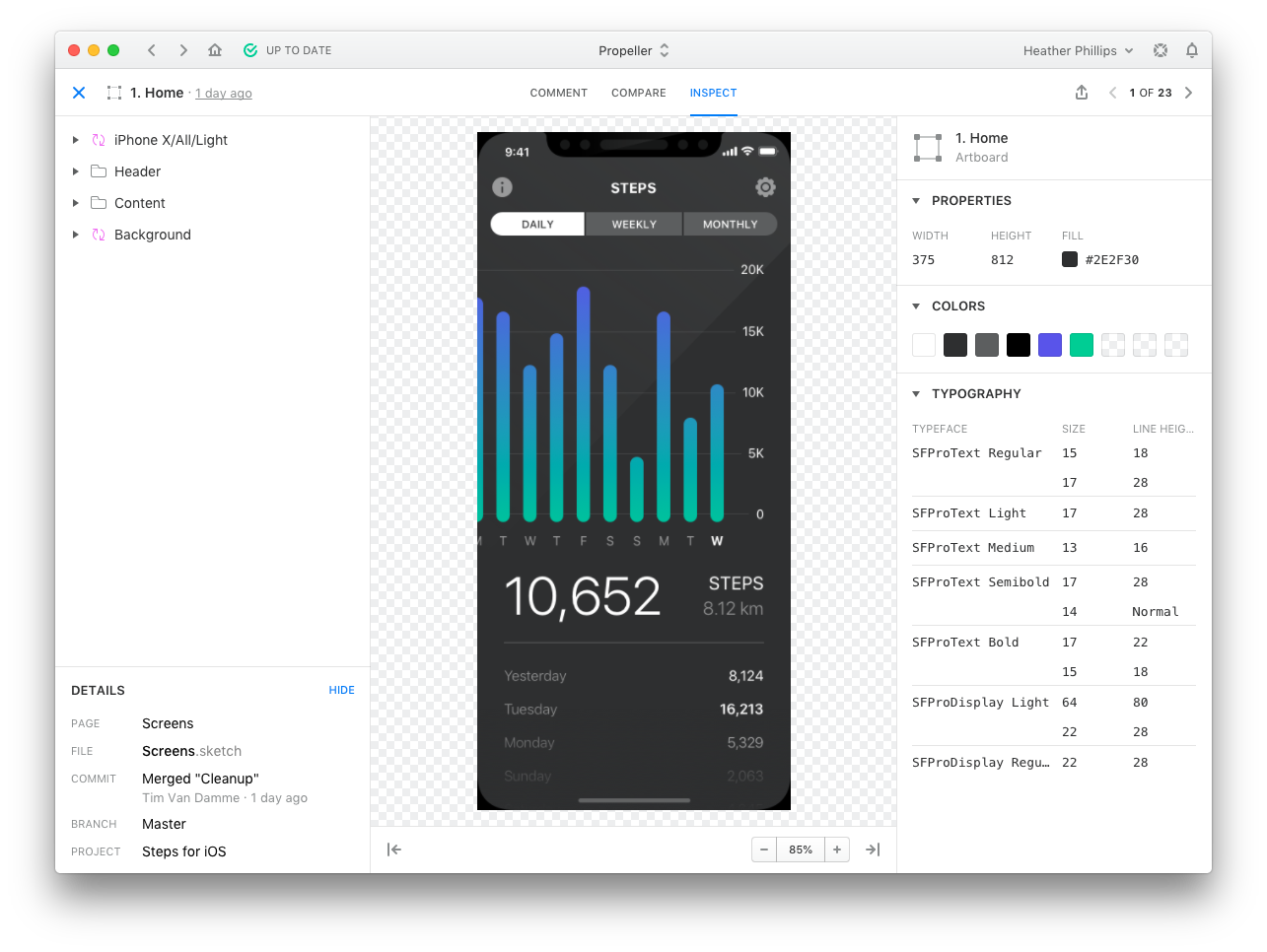Click the Background symbol icon
This screenshot has width=1267, height=952.
[x=99, y=235]
